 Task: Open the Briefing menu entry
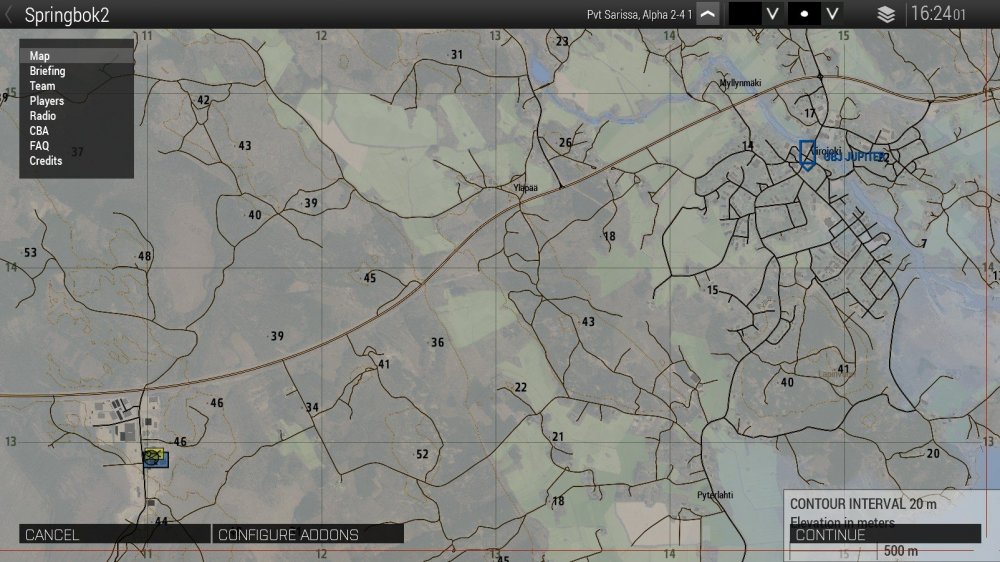(47, 71)
